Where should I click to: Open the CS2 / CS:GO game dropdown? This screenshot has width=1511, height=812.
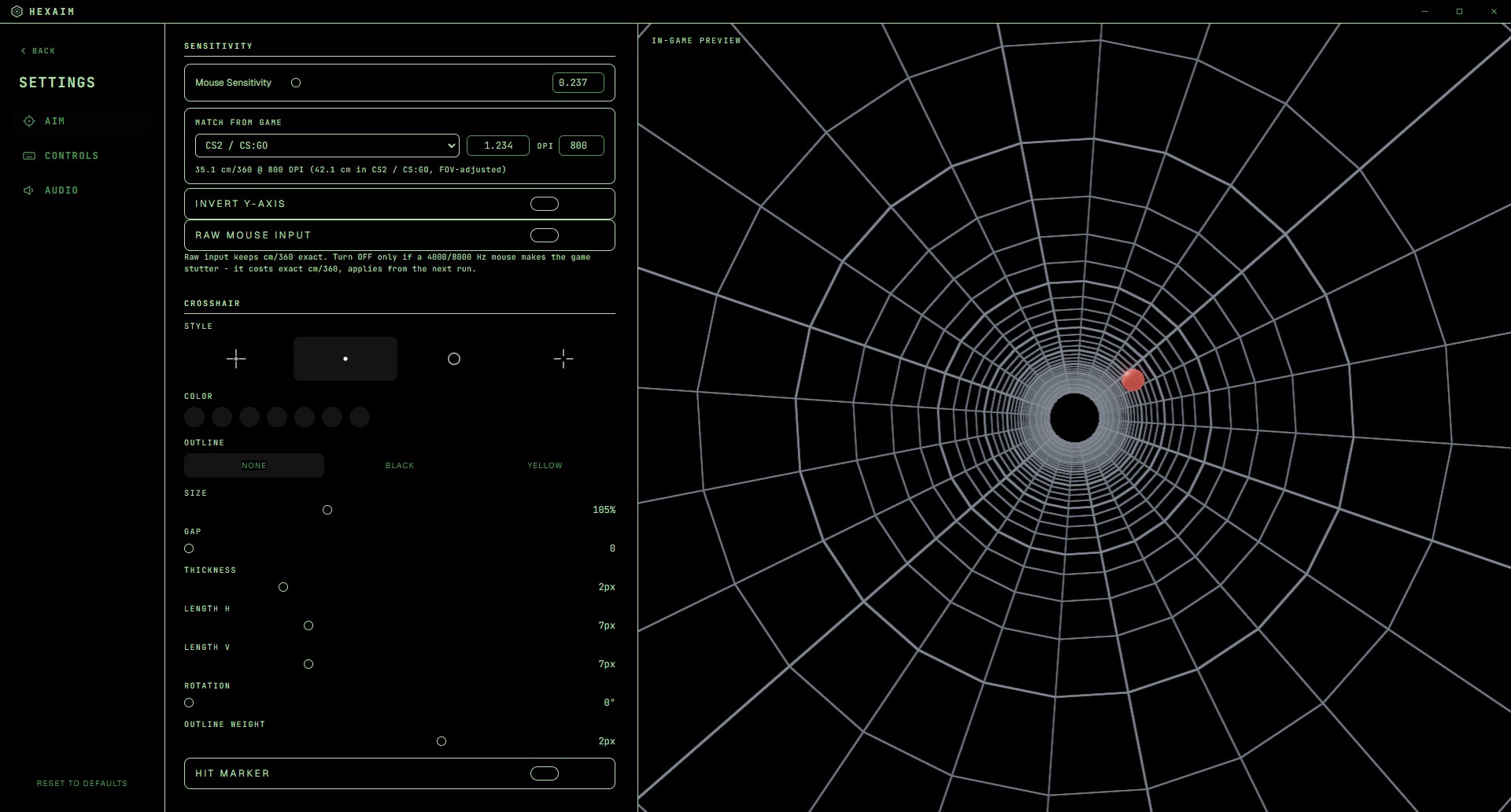click(x=327, y=146)
